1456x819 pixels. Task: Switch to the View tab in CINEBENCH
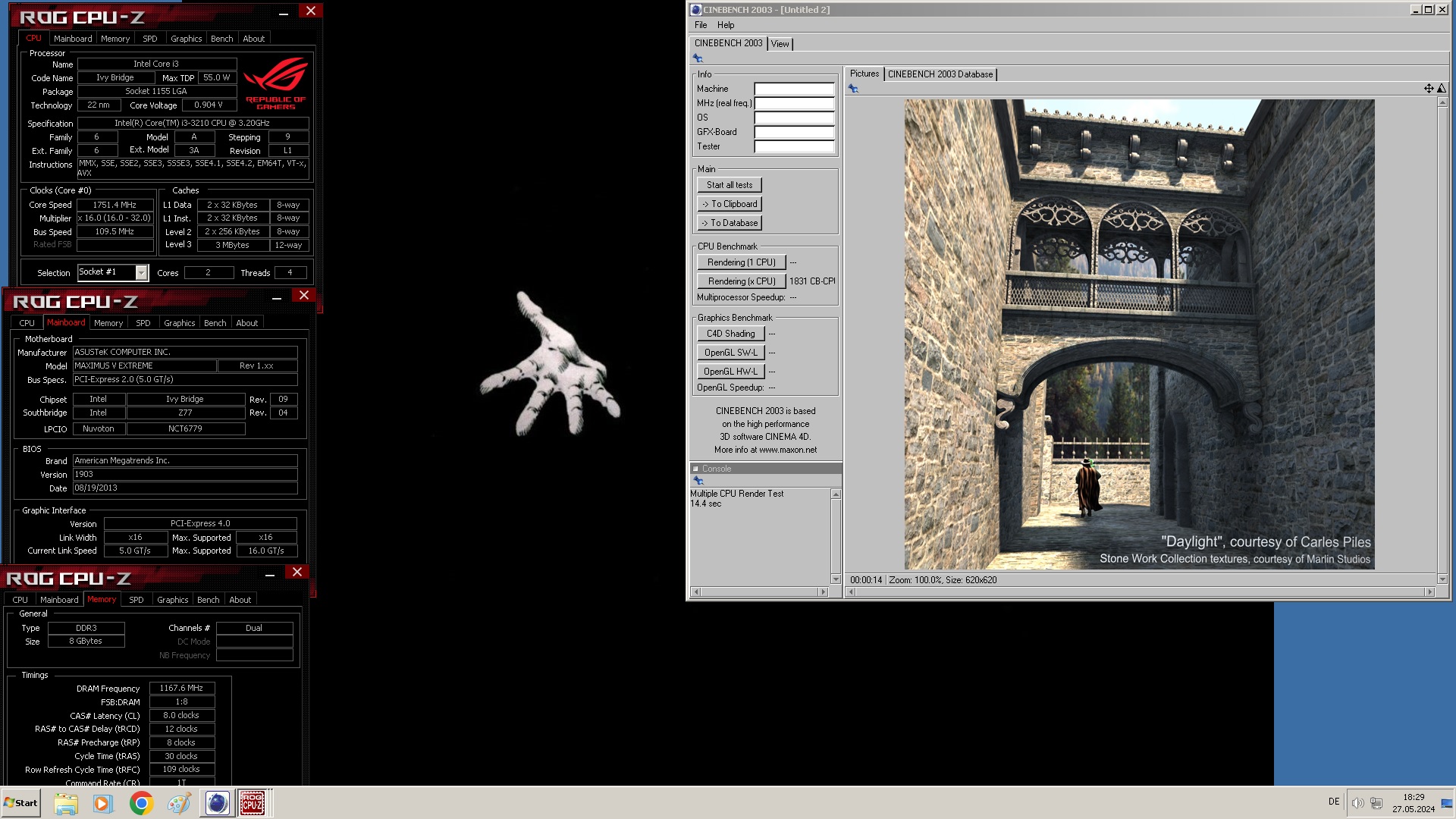pos(780,44)
